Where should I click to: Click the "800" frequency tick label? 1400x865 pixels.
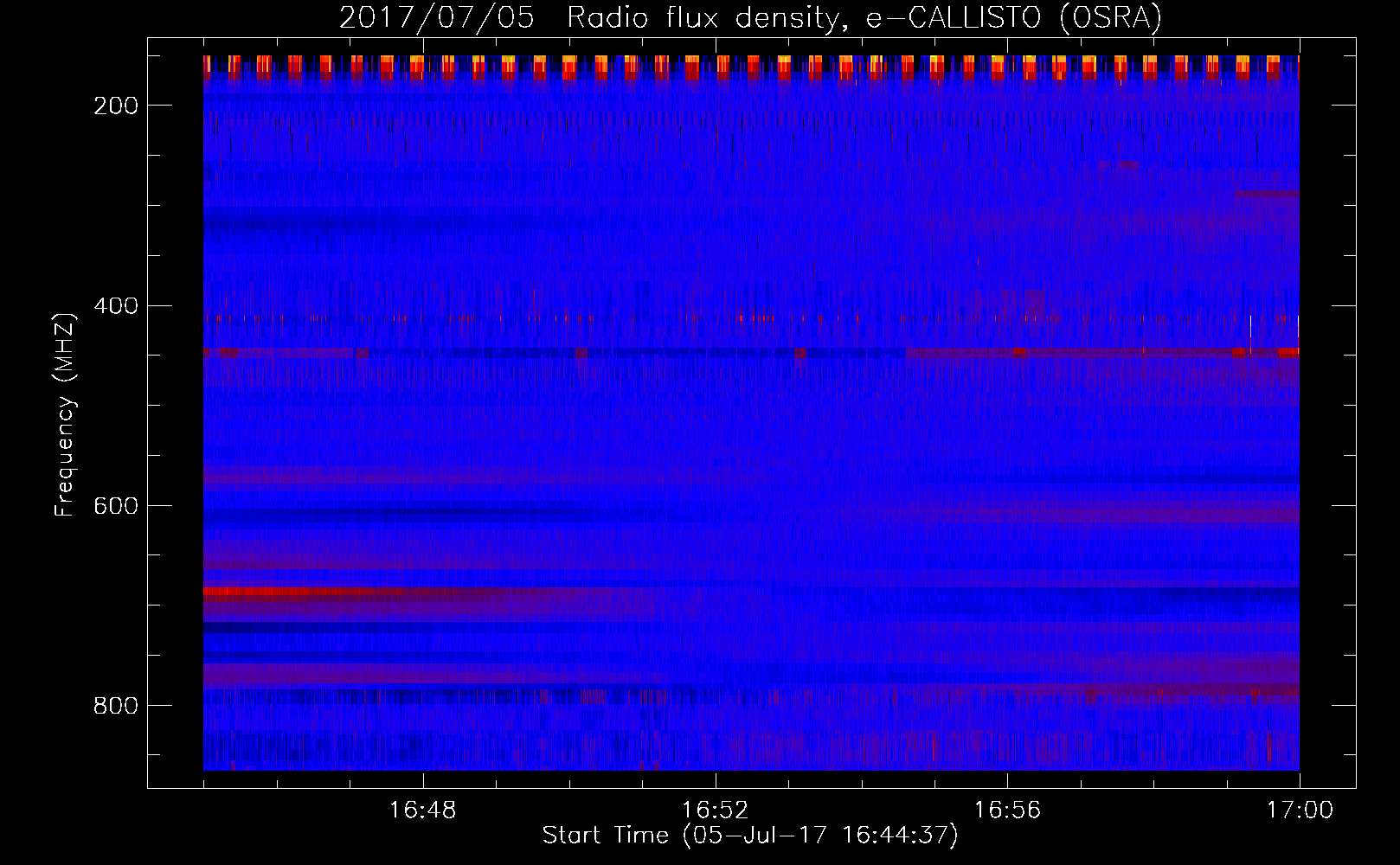pos(116,706)
